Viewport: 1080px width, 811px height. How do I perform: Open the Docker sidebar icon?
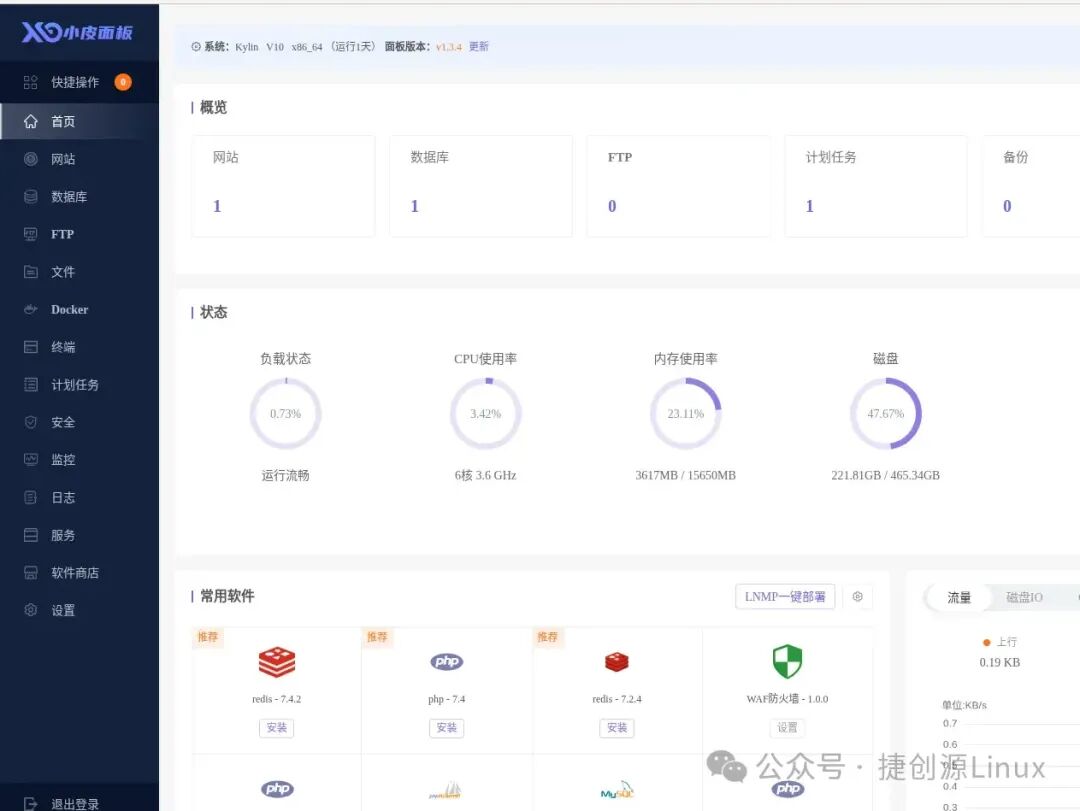(31, 310)
